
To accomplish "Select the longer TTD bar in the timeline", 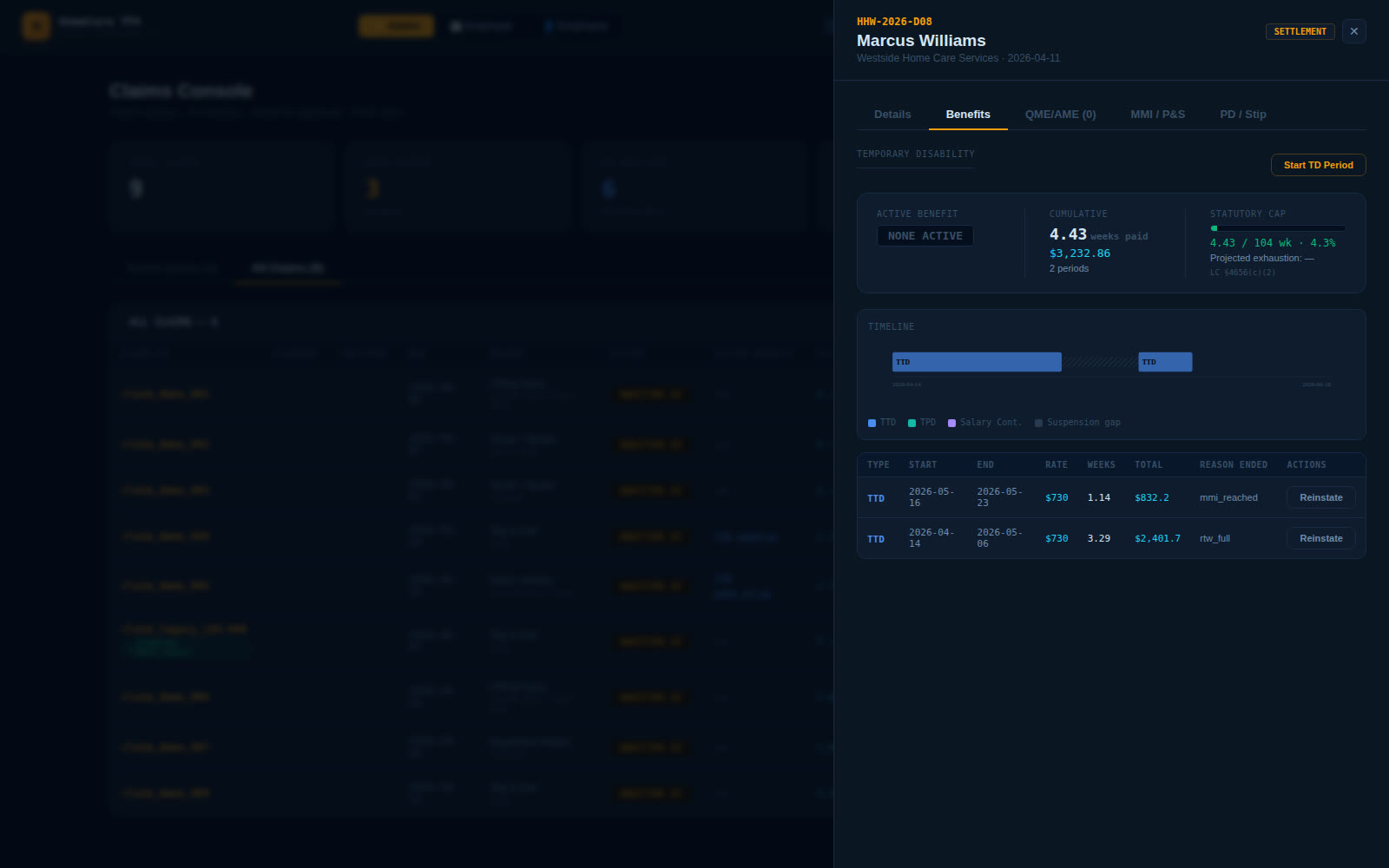I will pos(977,362).
